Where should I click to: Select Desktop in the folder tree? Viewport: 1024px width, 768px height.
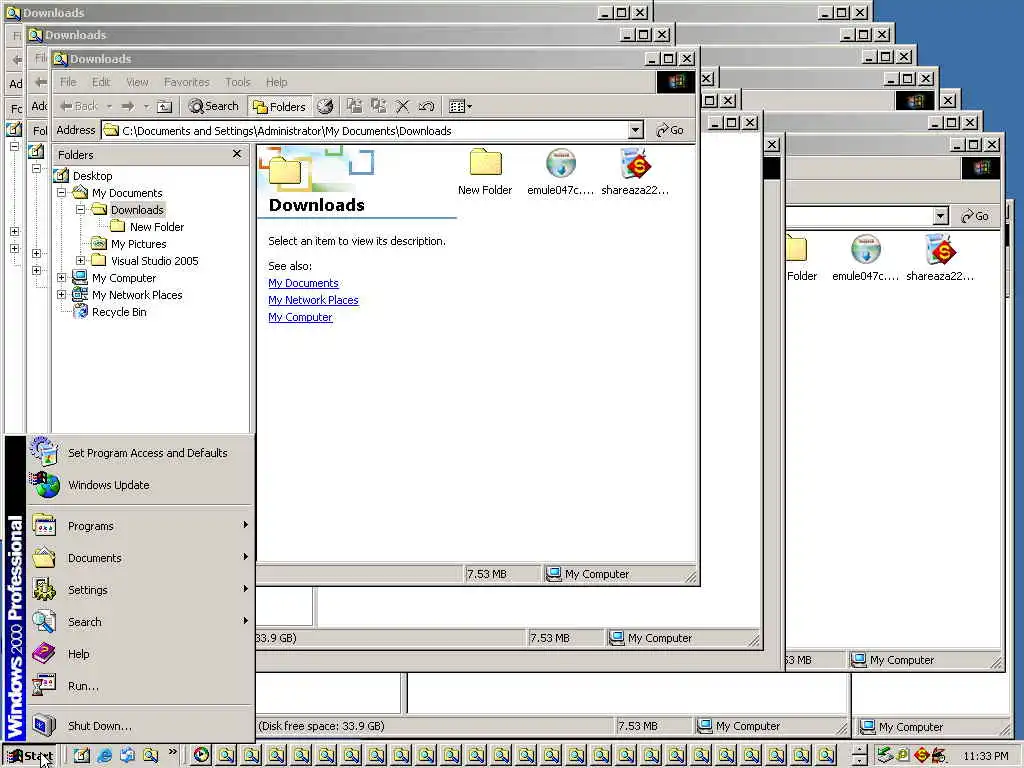92,176
